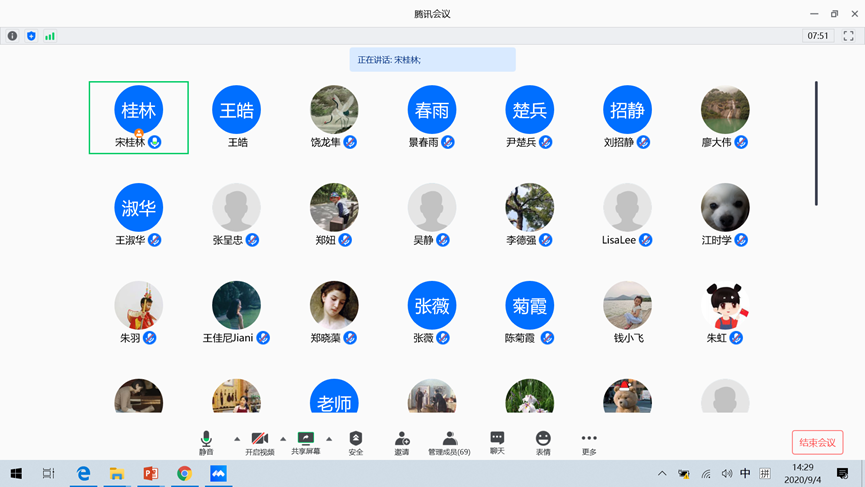
Task: Select 张呈忠 default avatar
Action: [237, 207]
